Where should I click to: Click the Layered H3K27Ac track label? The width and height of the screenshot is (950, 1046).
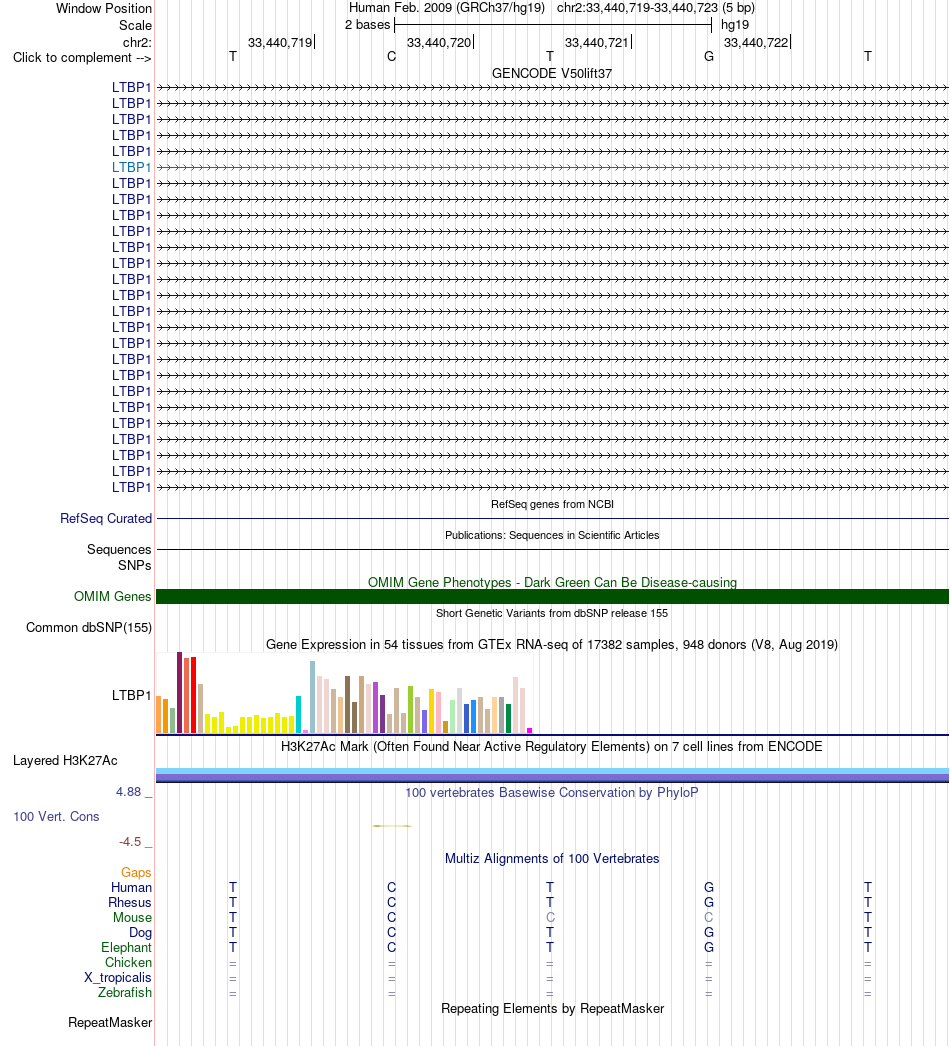point(65,760)
